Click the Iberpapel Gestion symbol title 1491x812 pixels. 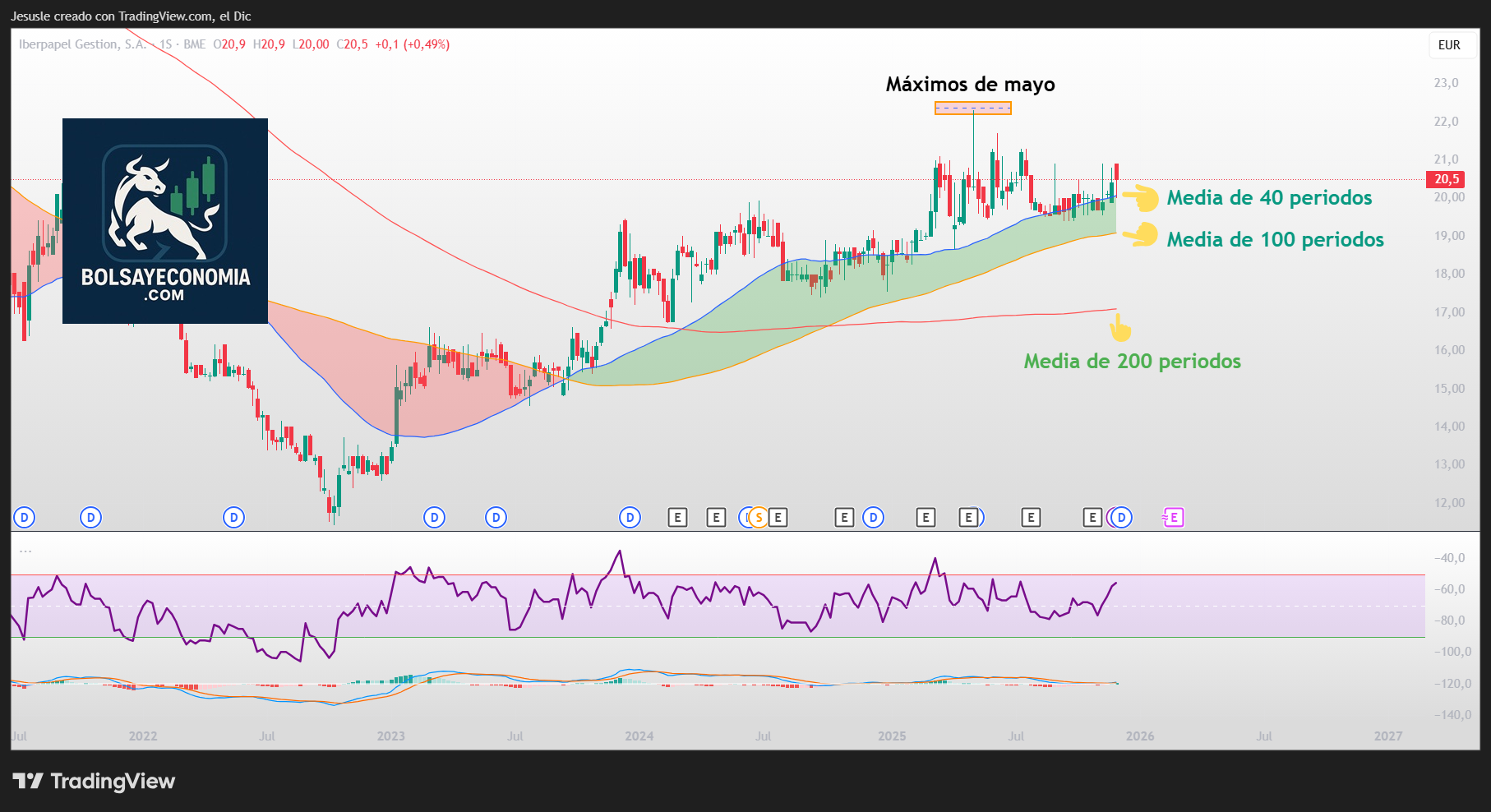(82, 44)
